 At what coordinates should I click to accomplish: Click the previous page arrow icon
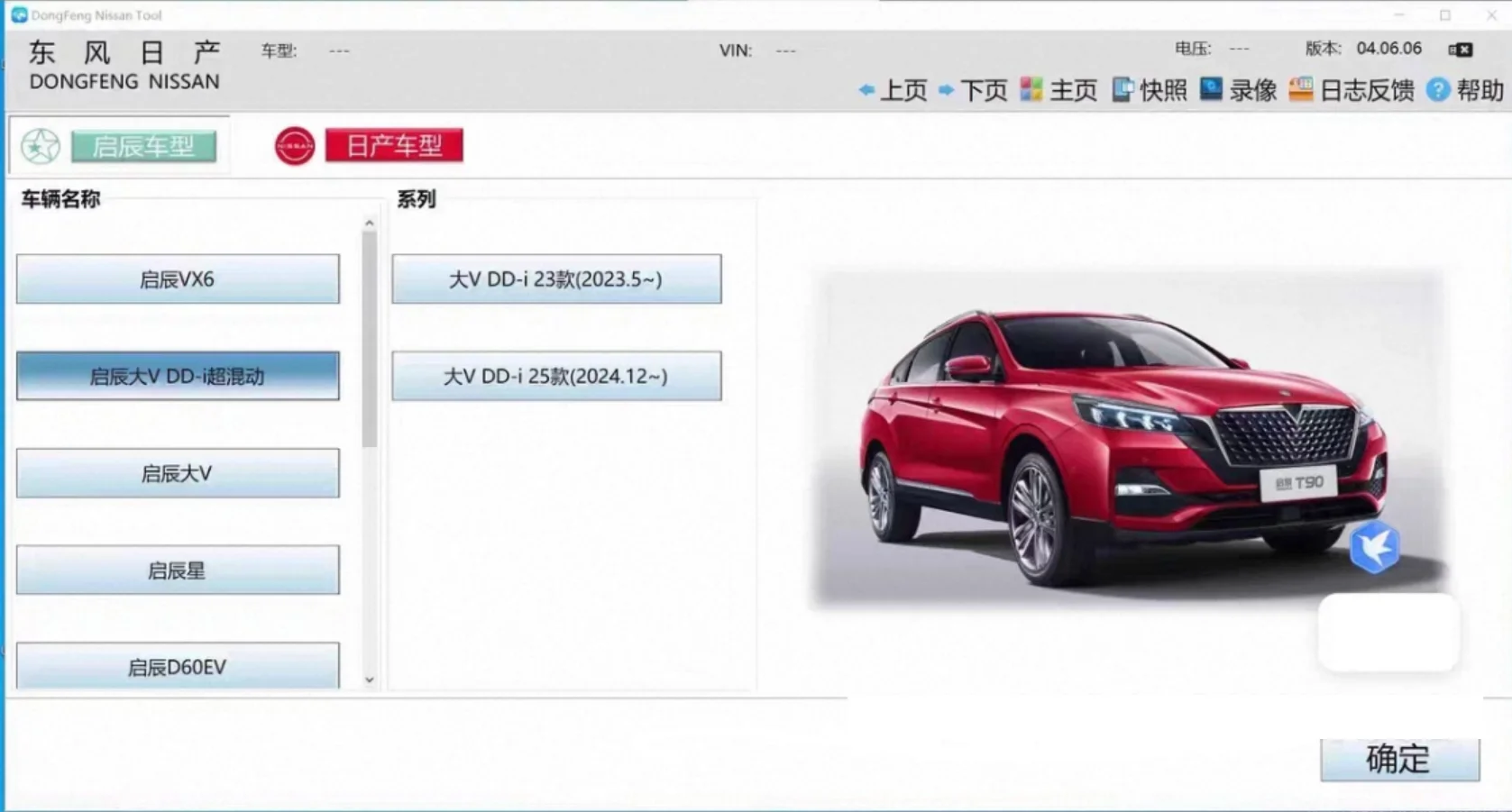[866, 90]
